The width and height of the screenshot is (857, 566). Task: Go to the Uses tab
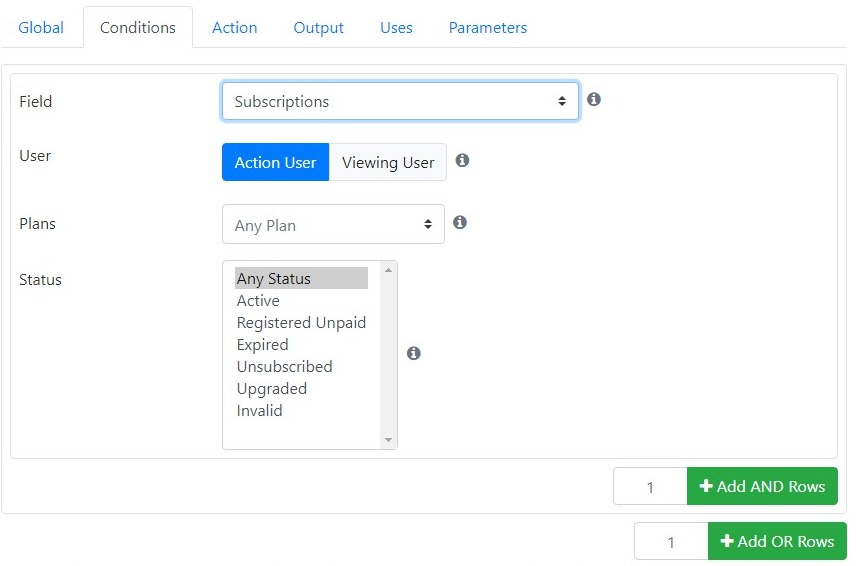(396, 27)
